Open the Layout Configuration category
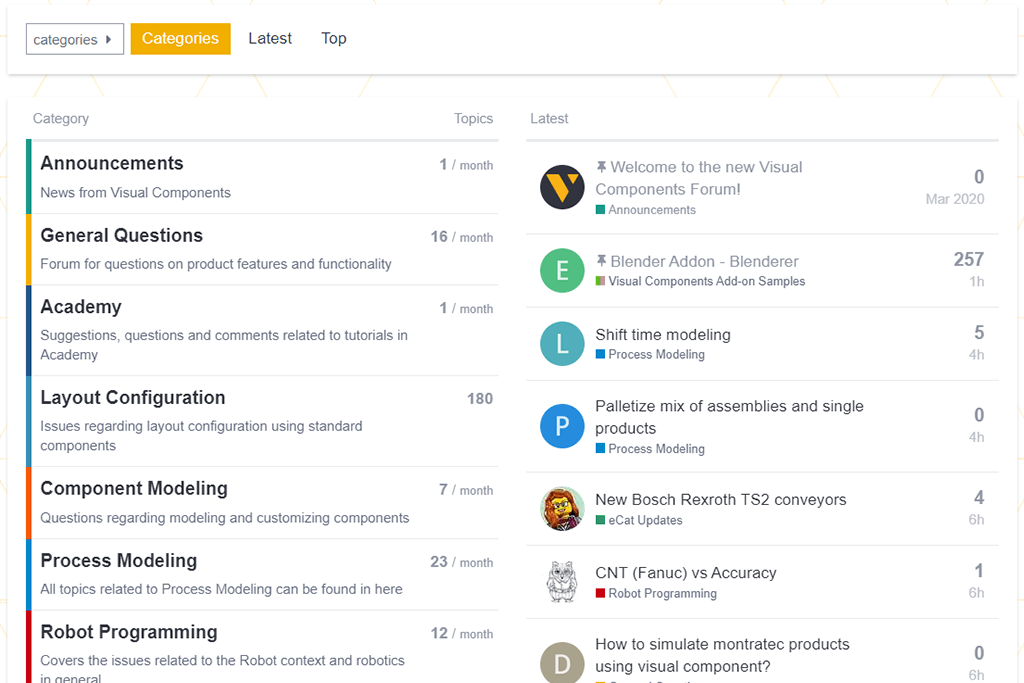 [133, 398]
